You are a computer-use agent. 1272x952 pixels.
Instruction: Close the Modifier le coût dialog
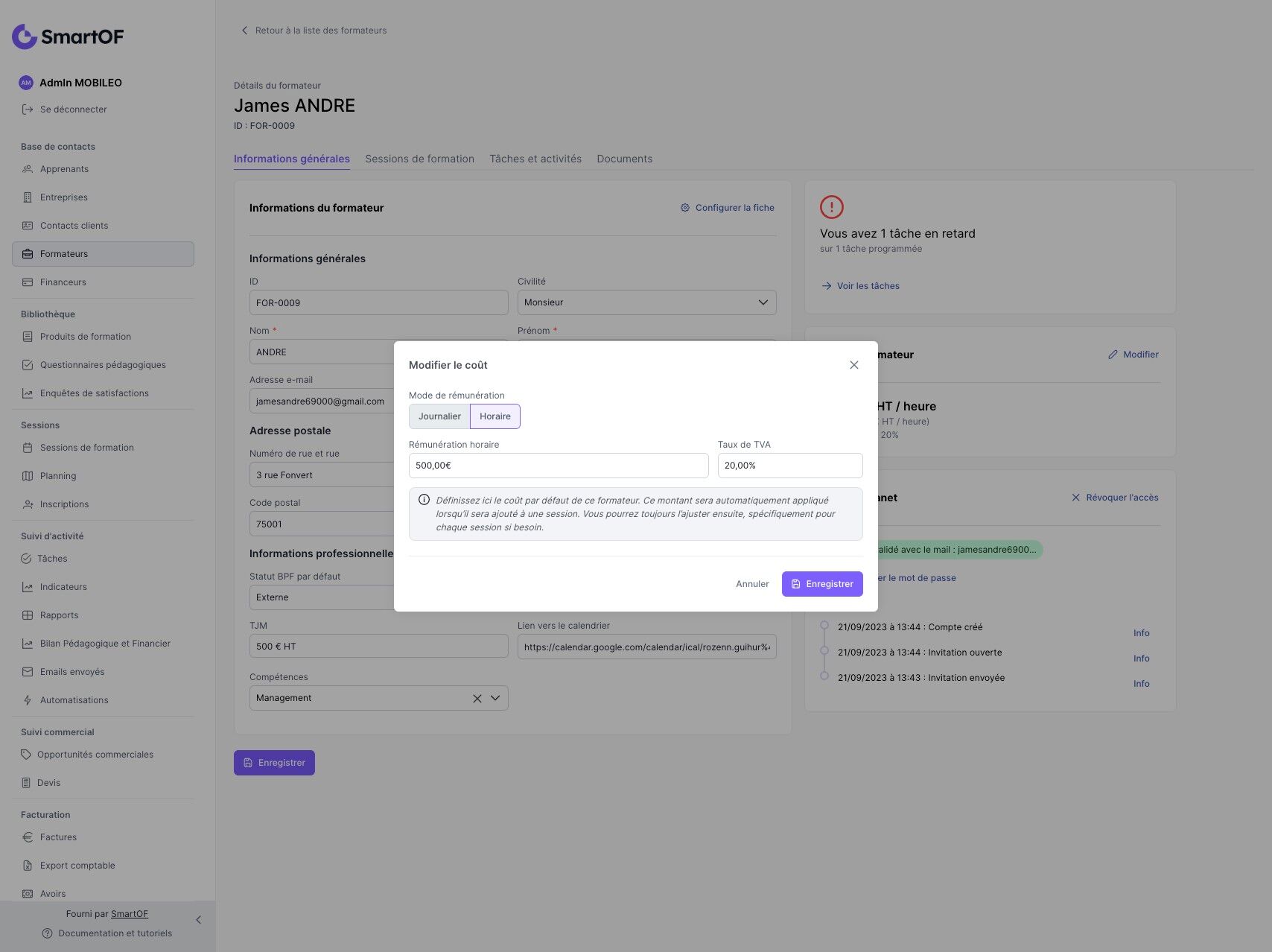[x=854, y=365]
